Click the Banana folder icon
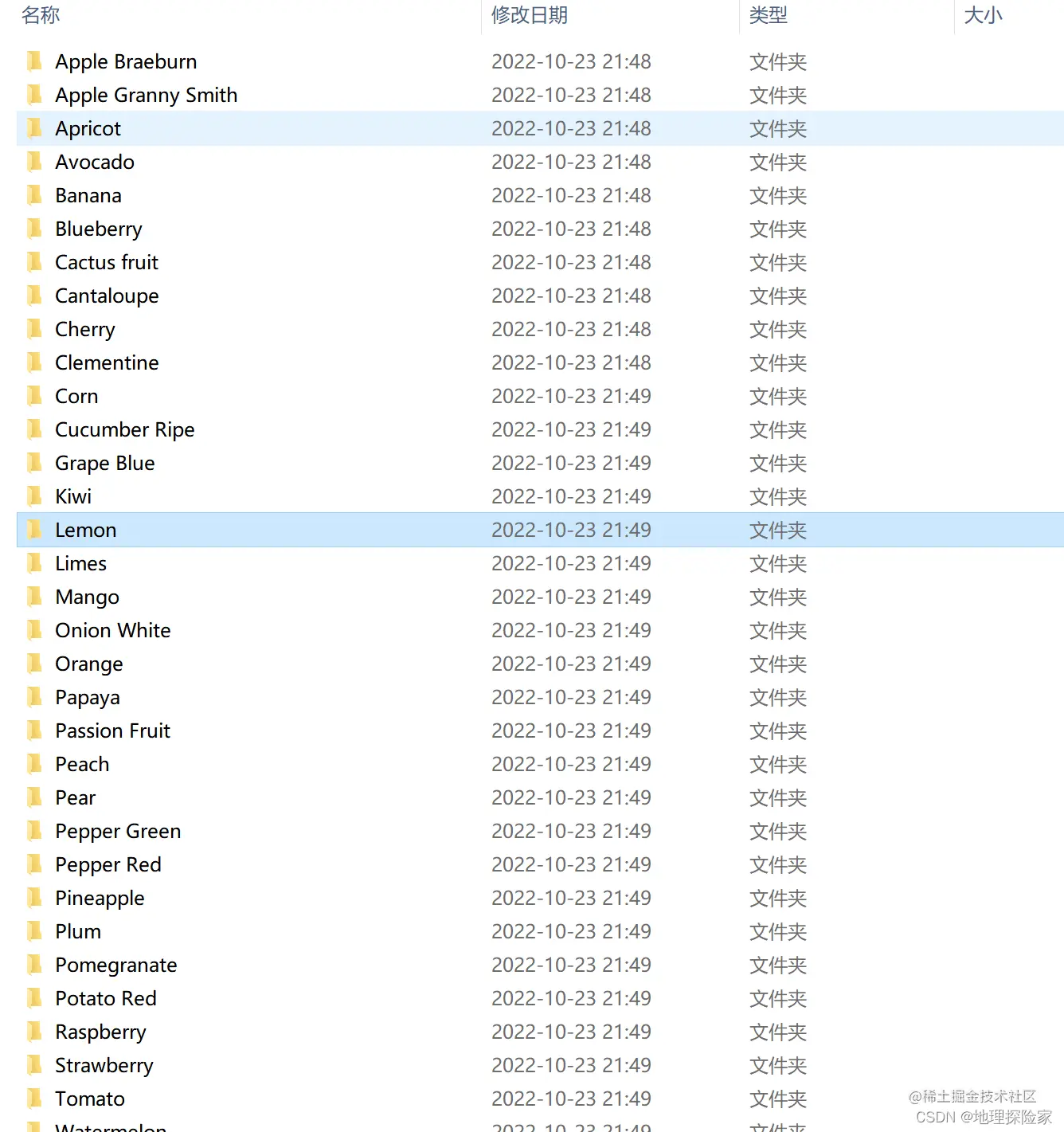1064x1132 pixels. click(x=34, y=195)
